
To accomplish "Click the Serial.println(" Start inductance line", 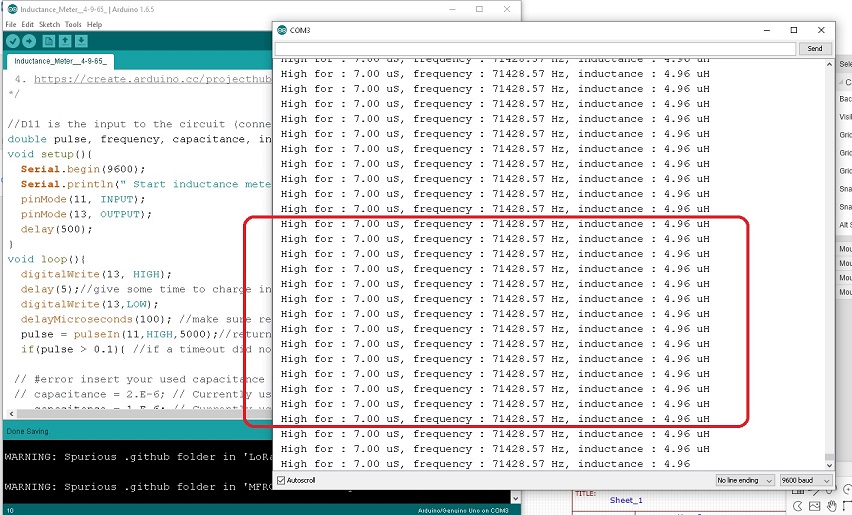I will point(146,185).
